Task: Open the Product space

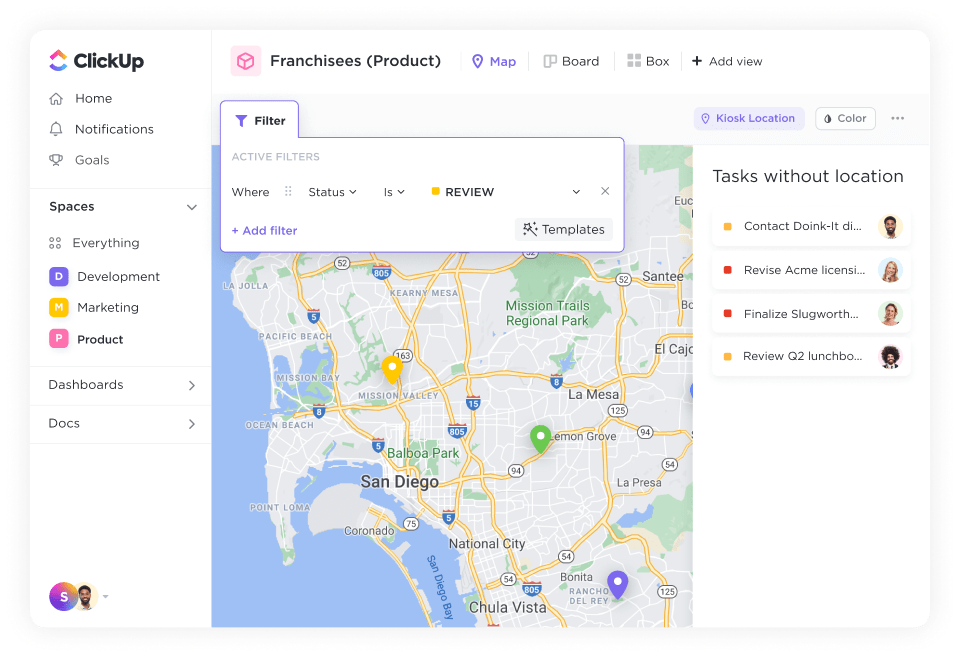Action: [x=100, y=339]
